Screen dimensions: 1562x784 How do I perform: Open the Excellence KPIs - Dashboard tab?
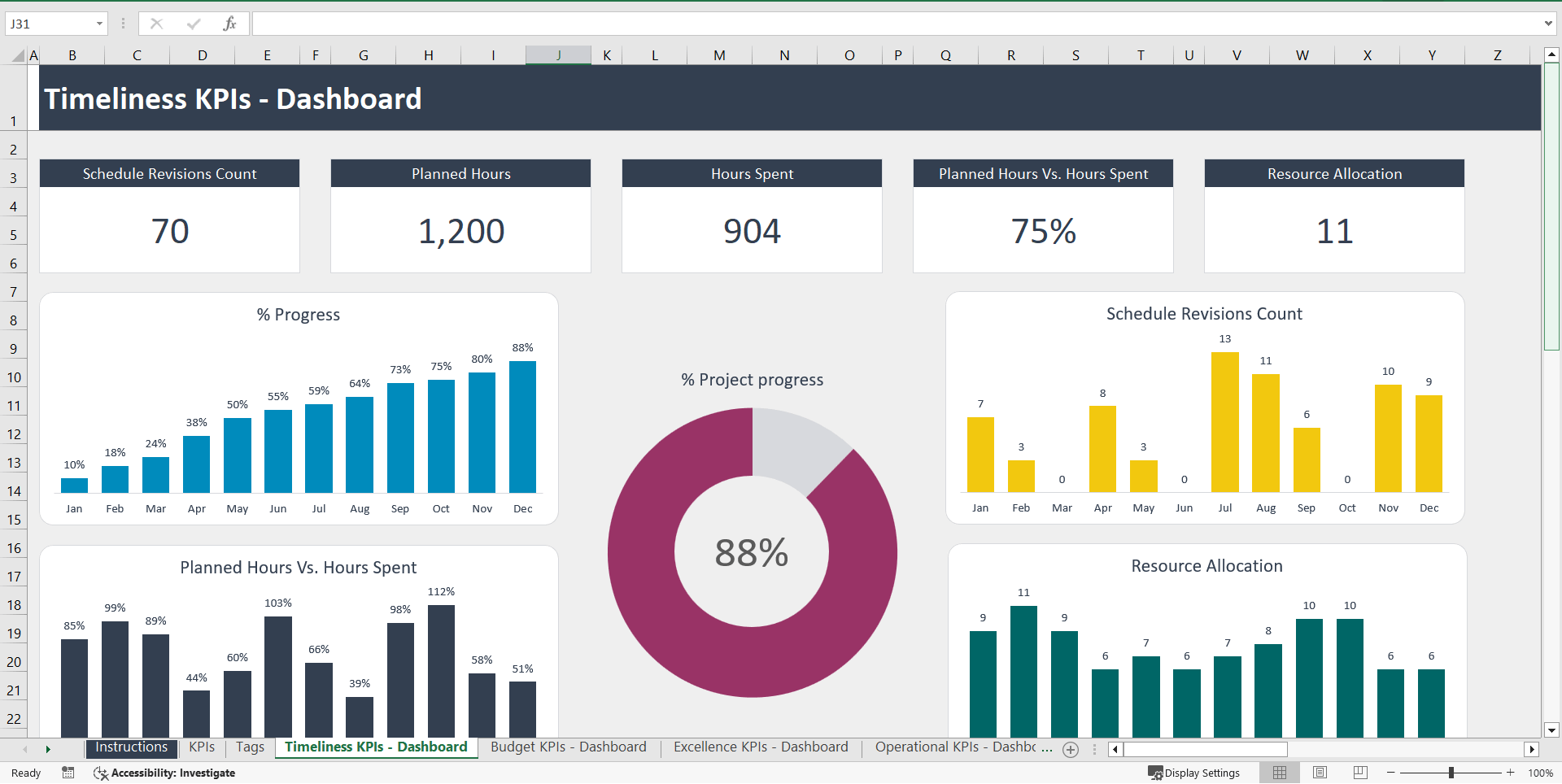coord(761,747)
